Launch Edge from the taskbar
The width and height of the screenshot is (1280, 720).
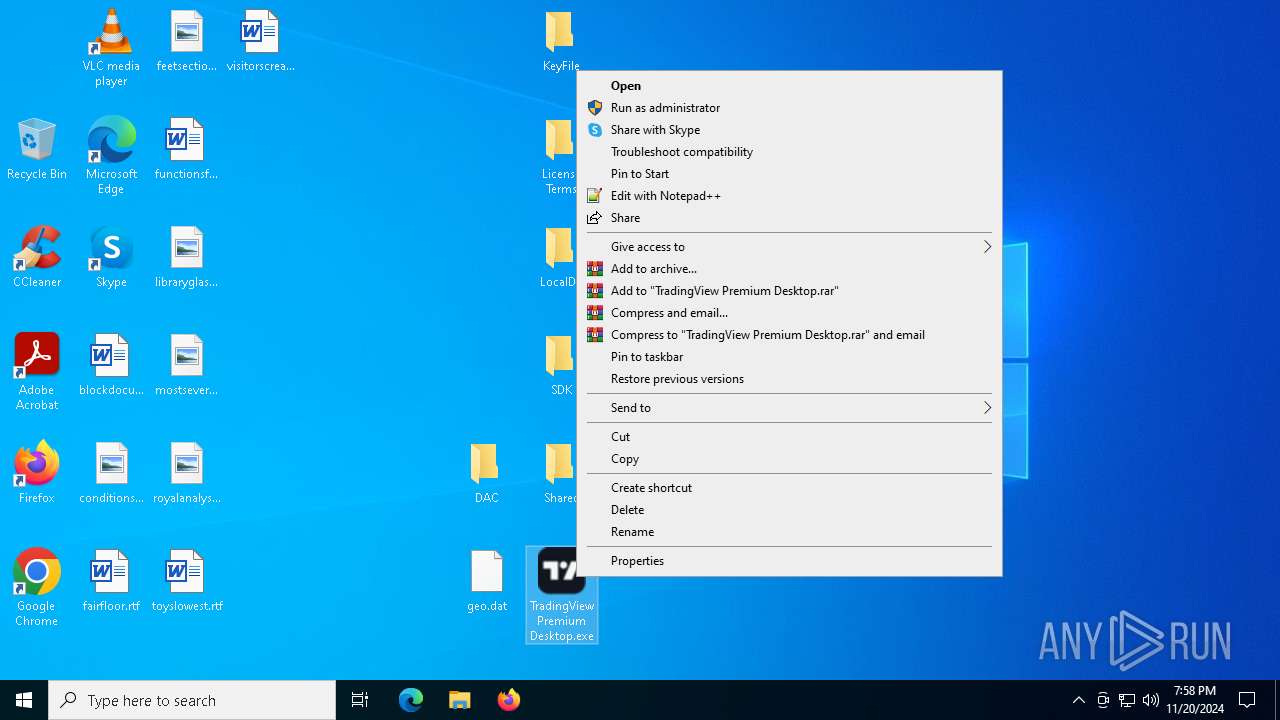[411, 700]
